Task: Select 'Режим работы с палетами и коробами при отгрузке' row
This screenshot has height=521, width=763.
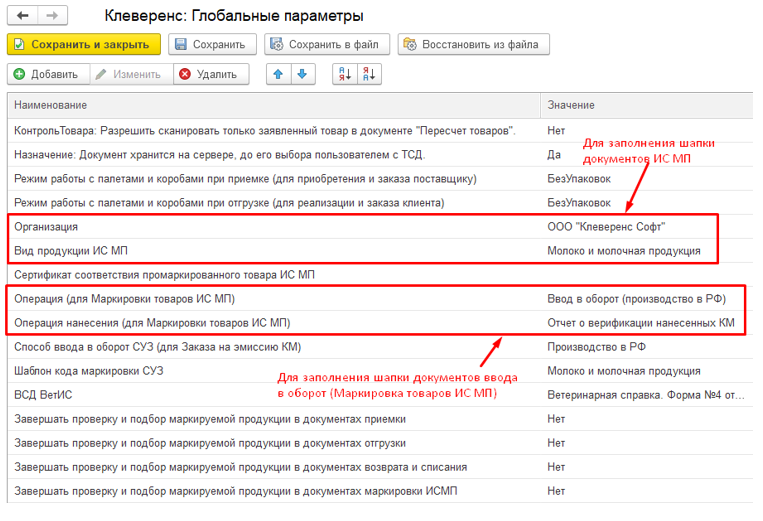Action: coord(380,203)
